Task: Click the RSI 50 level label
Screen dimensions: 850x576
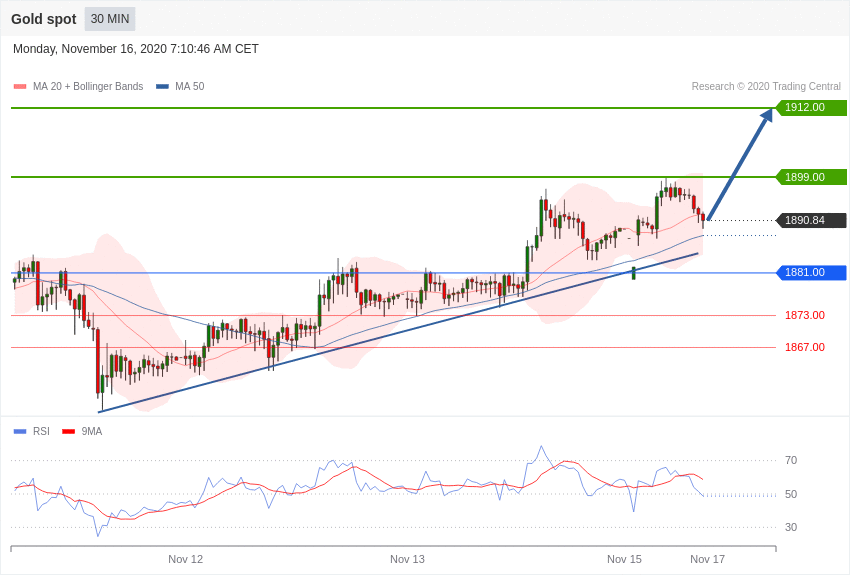Action: 791,494
